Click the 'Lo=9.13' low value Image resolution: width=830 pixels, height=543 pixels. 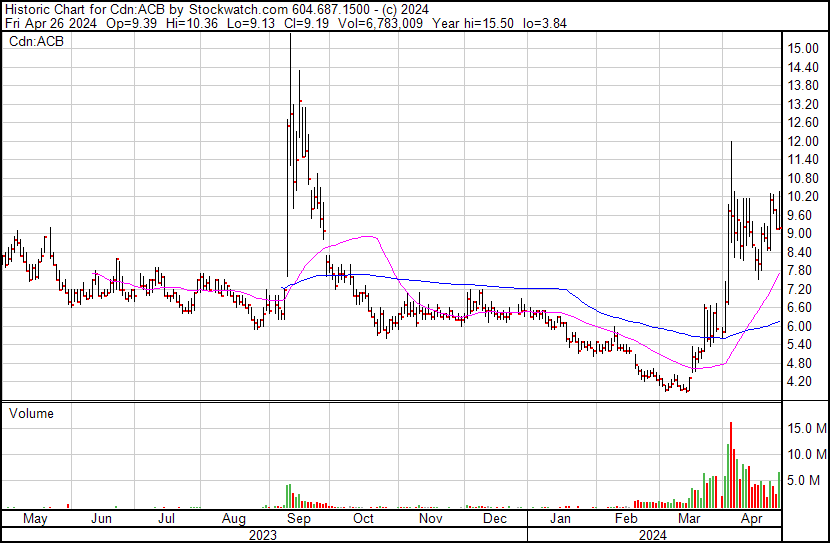tap(252, 23)
